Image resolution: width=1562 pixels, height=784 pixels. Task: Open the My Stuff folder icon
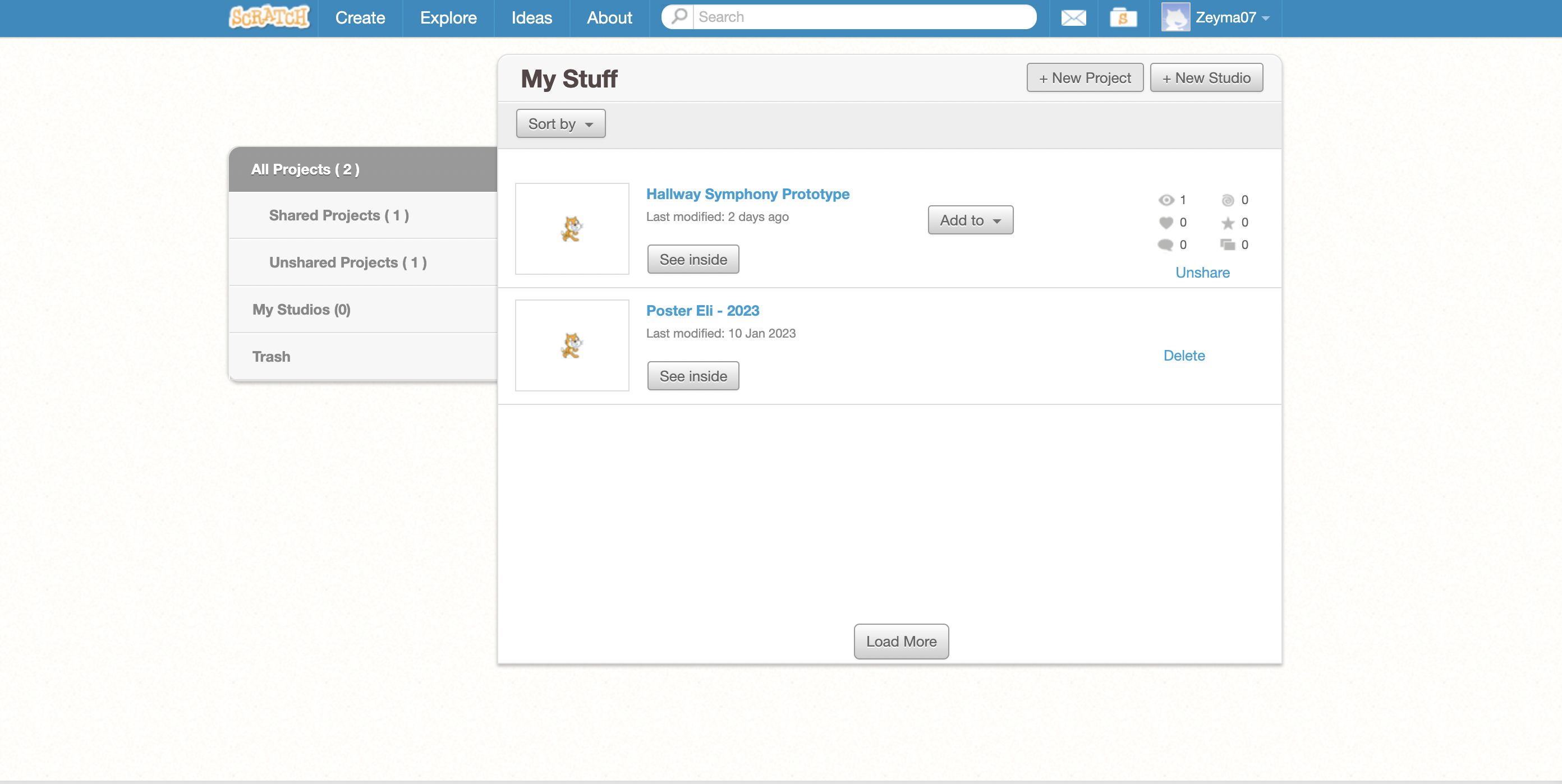coord(1123,17)
